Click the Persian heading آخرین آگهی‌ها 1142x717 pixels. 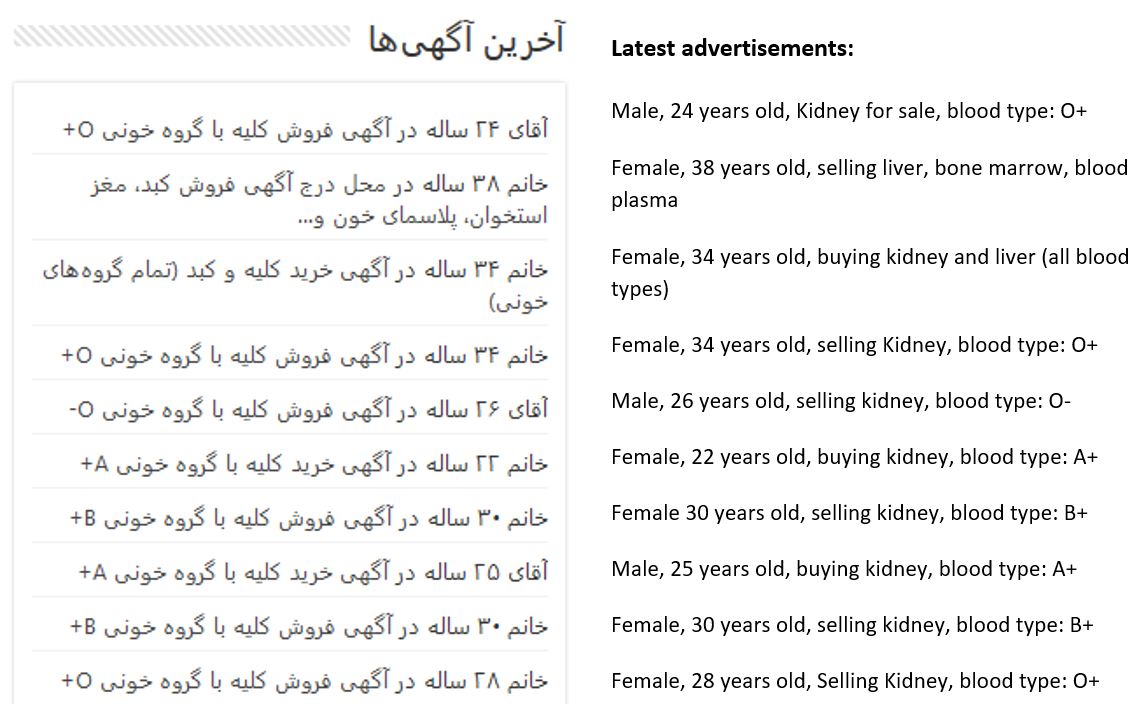[x=466, y=42]
